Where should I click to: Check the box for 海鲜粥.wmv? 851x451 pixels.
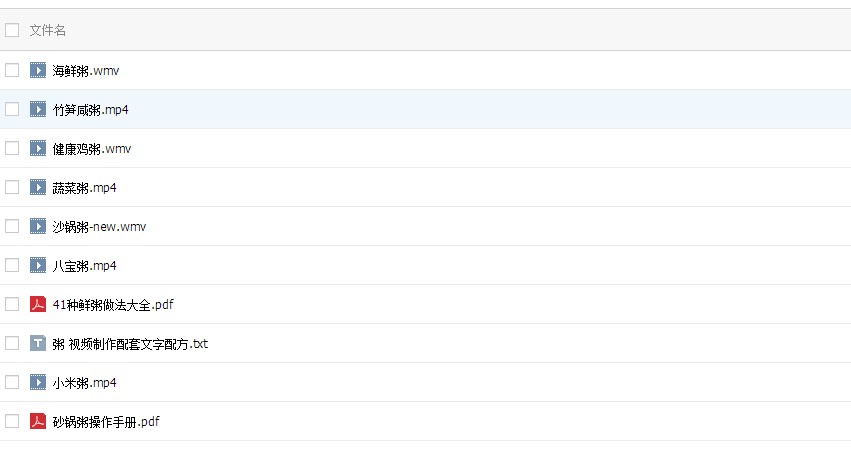12,70
